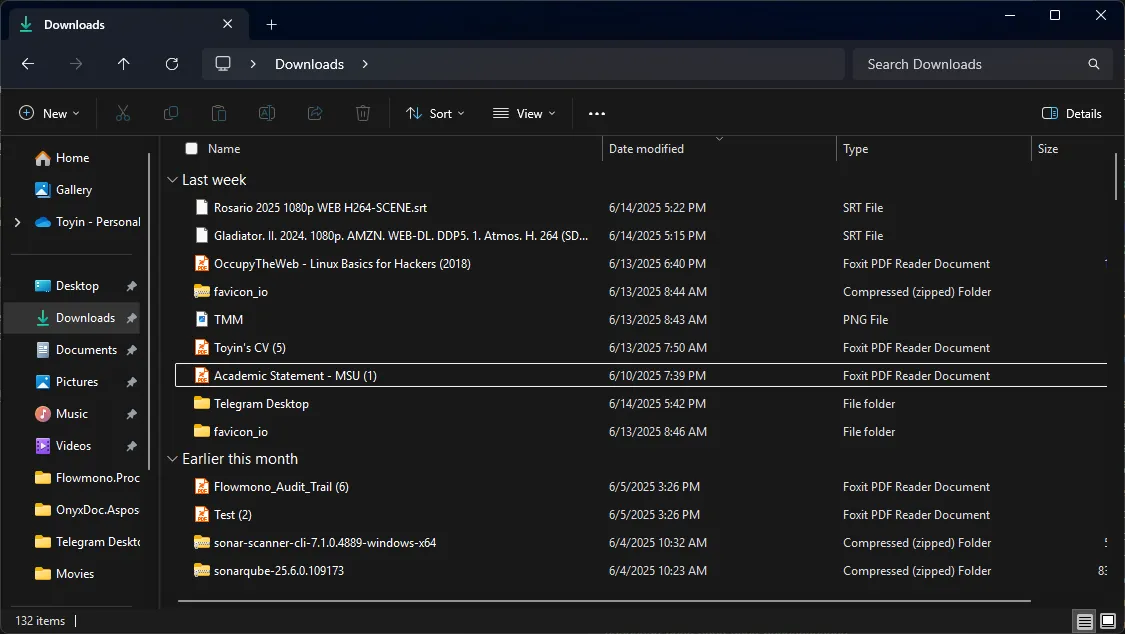
Task: Open the View dropdown menu
Action: point(524,114)
